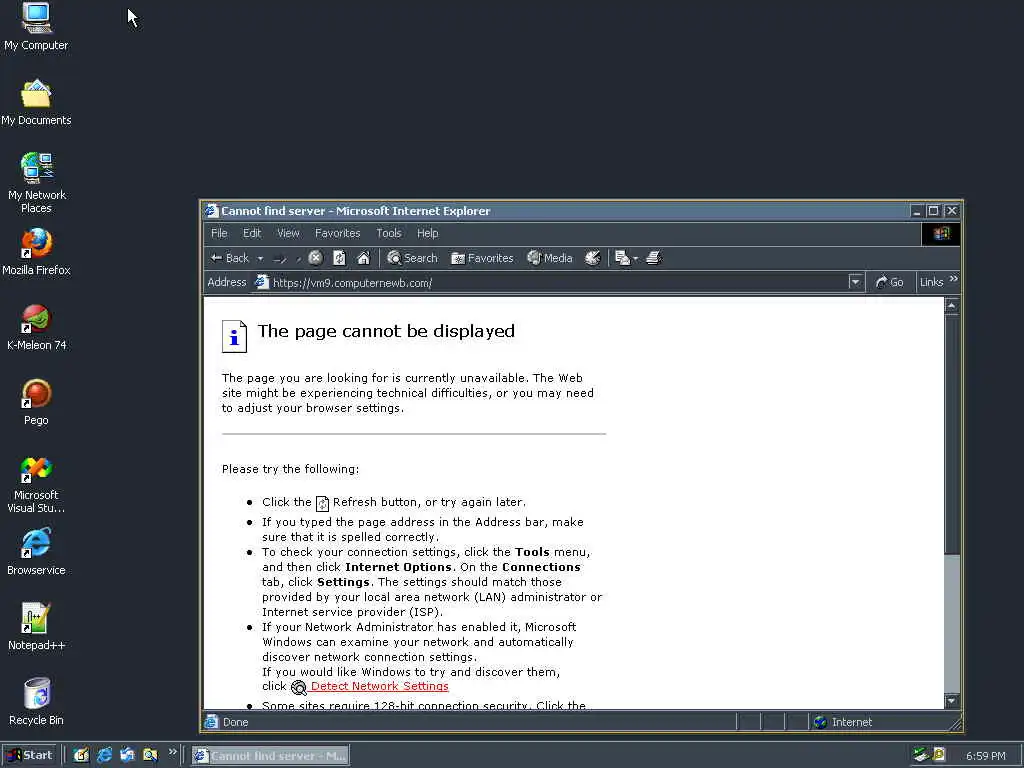
Task: Select the My Computer desktop icon
Action: click(x=36, y=27)
